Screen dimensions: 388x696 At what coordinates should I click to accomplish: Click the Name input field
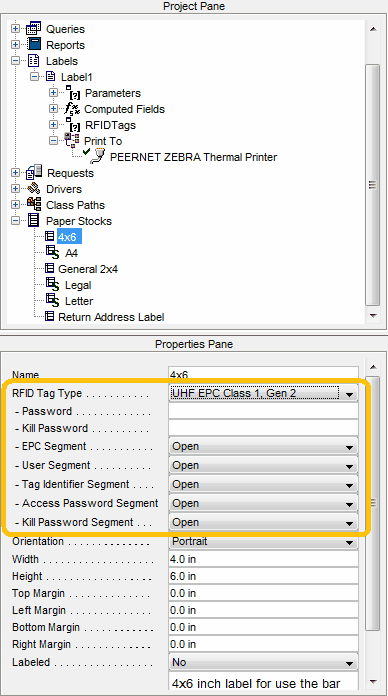point(263,374)
